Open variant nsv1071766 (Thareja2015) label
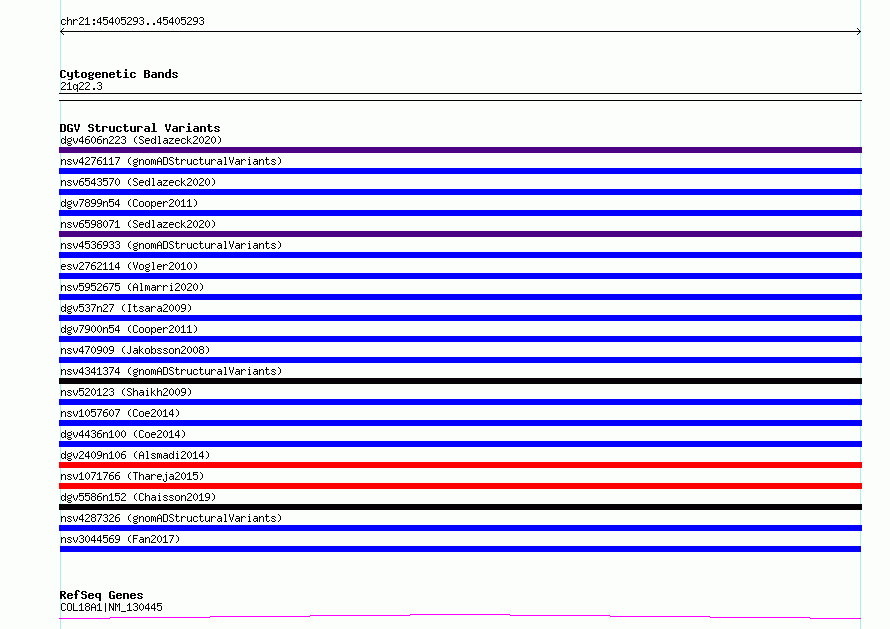The width and height of the screenshot is (890, 629). click(x=132, y=476)
